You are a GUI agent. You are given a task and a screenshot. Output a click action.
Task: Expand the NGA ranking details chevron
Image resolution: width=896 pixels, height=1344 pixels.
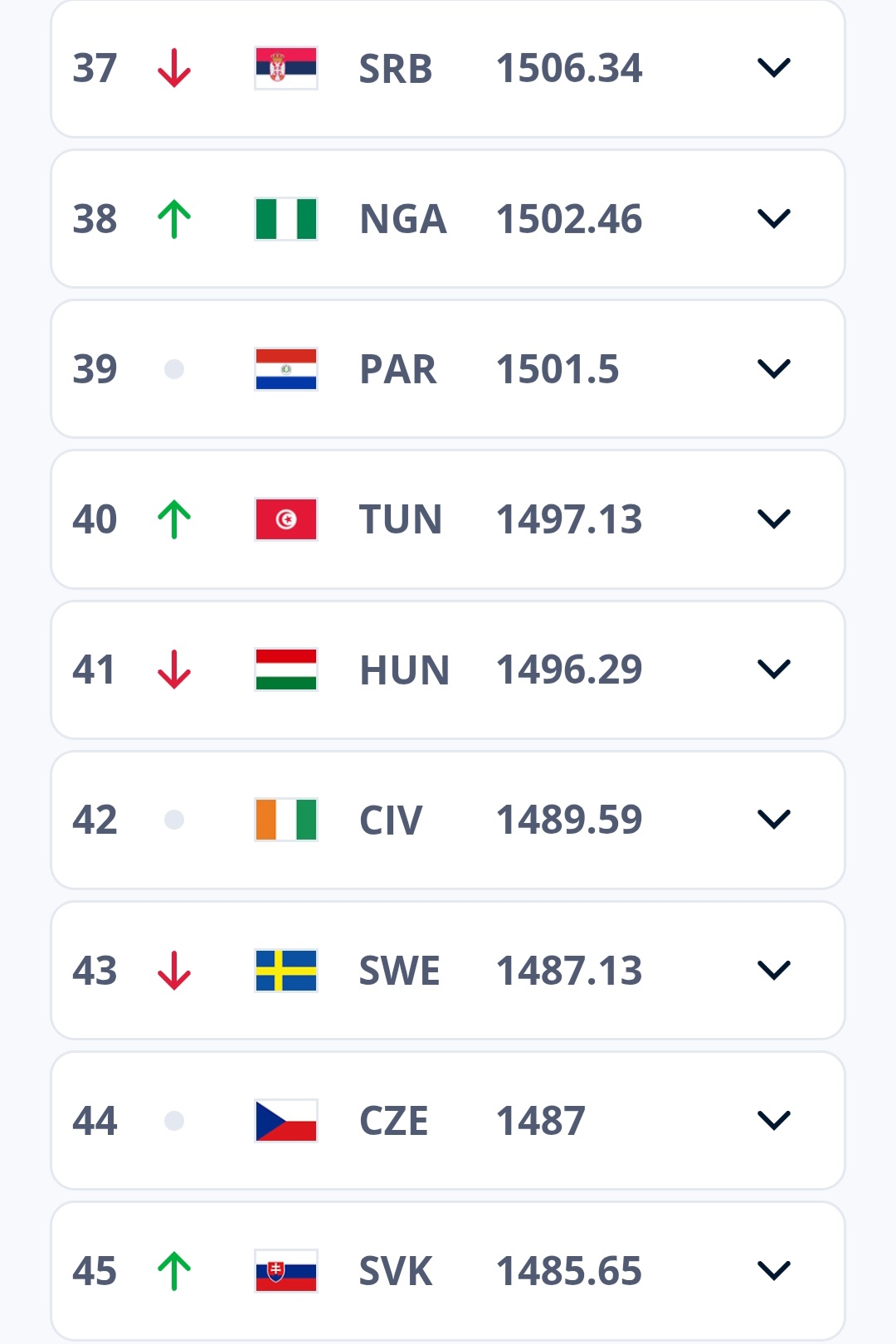click(x=773, y=219)
